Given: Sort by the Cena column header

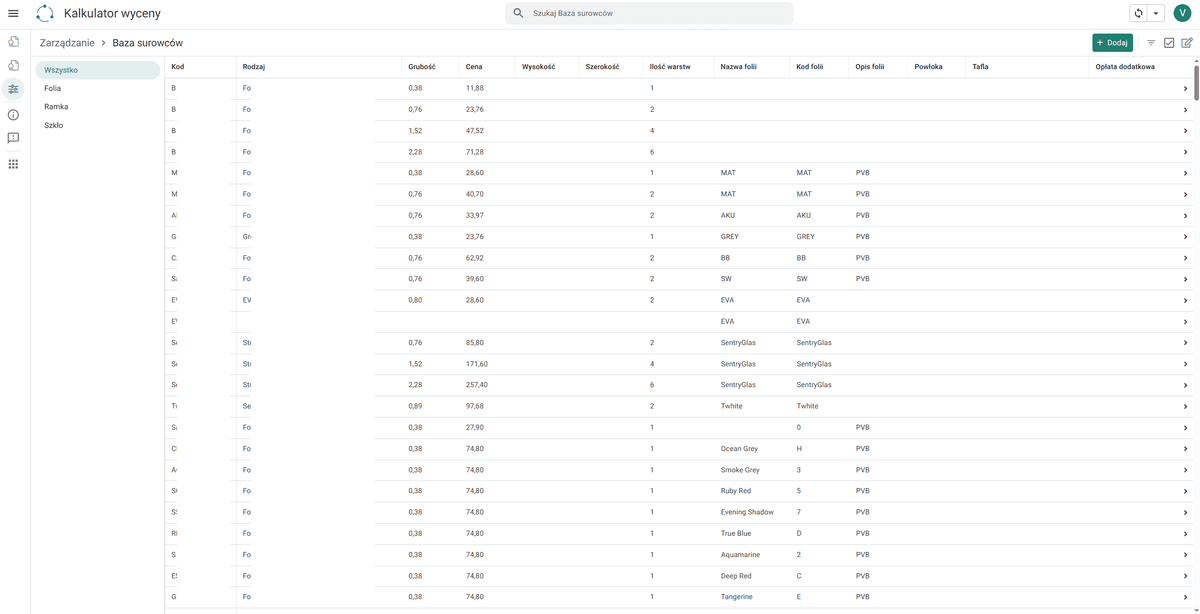Looking at the screenshot, I should click(x=474, y=67).
